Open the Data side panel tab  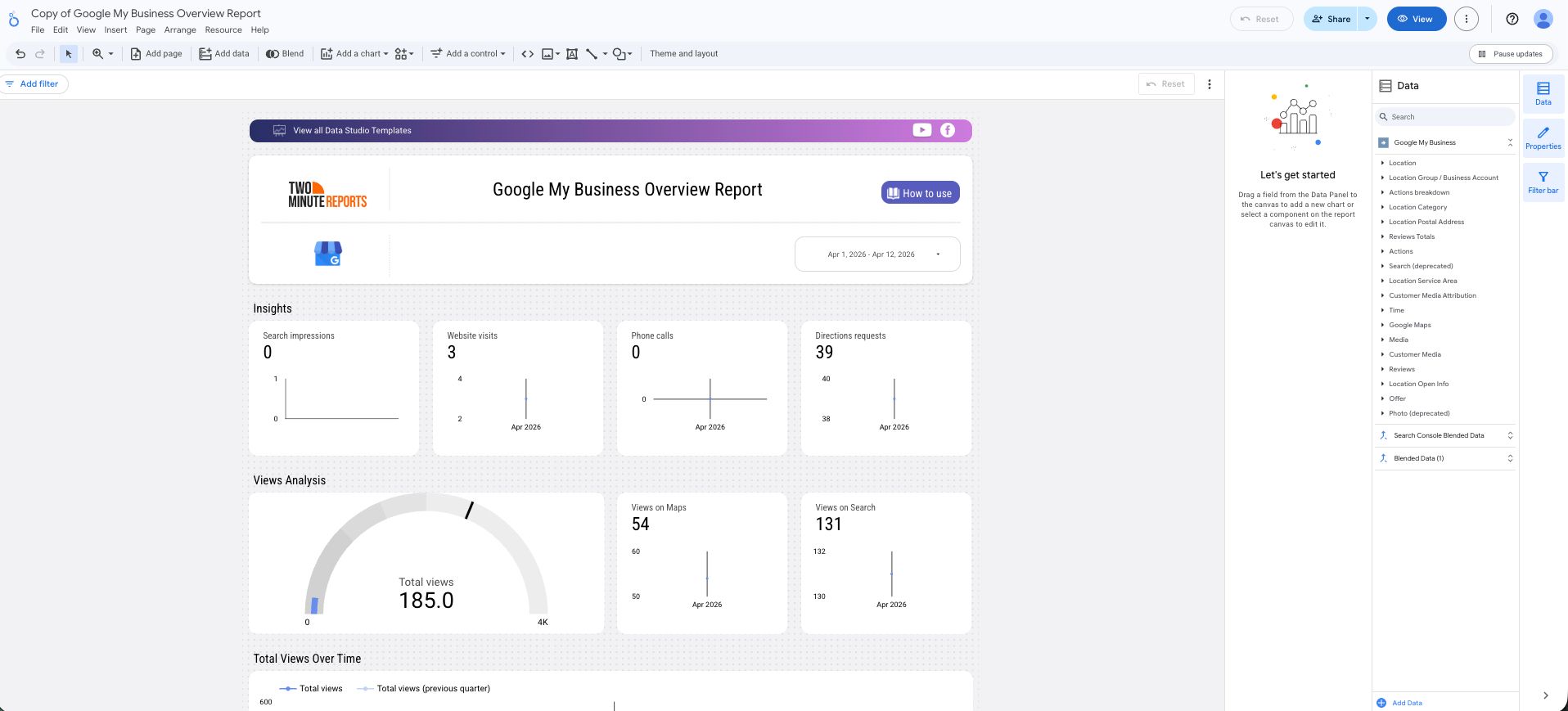point(1543,93)
